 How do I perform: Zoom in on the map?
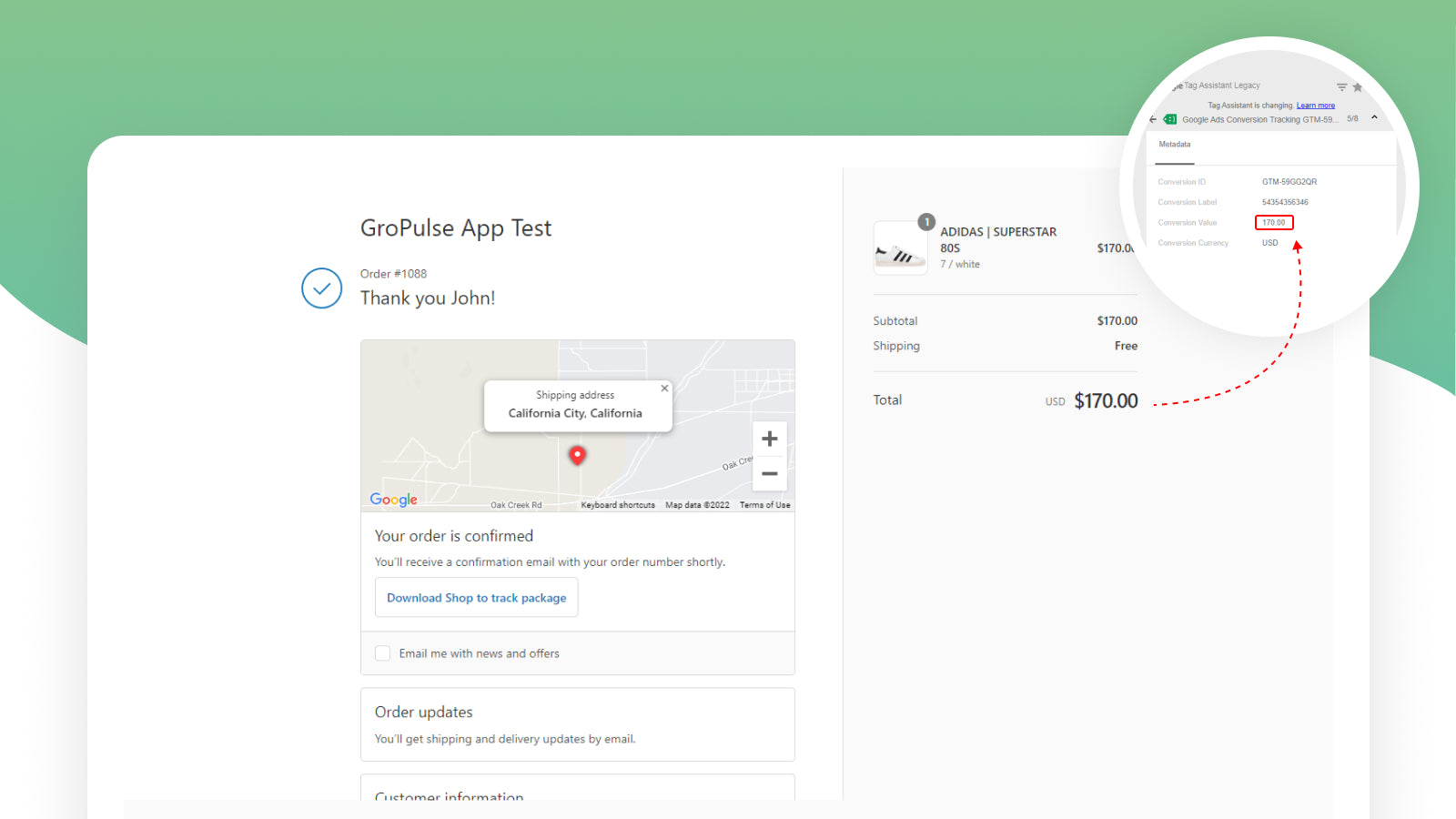769,439
